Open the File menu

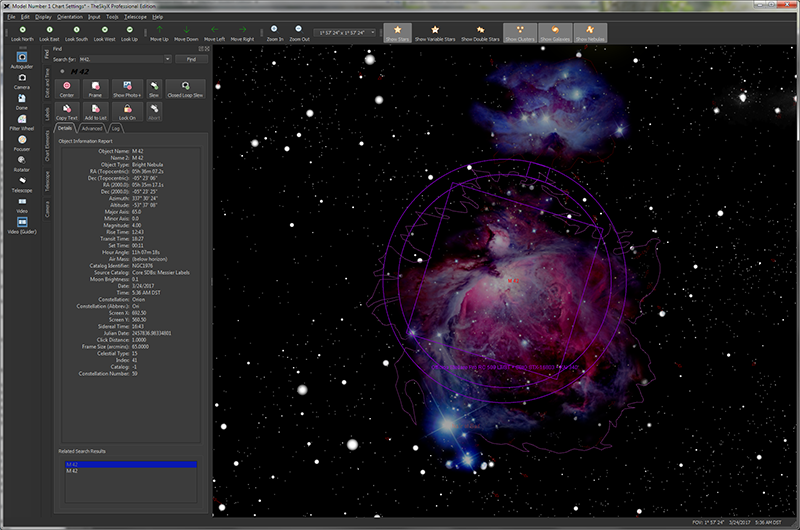pyautogui.click(x=11, y=17)
